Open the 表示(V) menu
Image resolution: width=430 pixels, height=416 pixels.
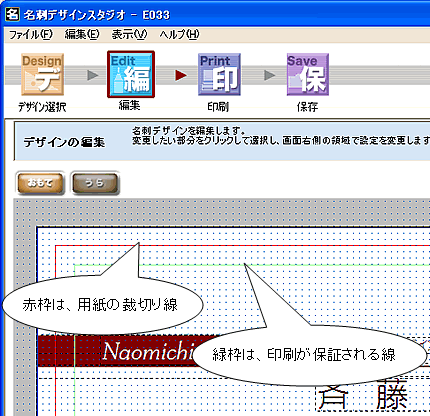[x=129, y=34]
